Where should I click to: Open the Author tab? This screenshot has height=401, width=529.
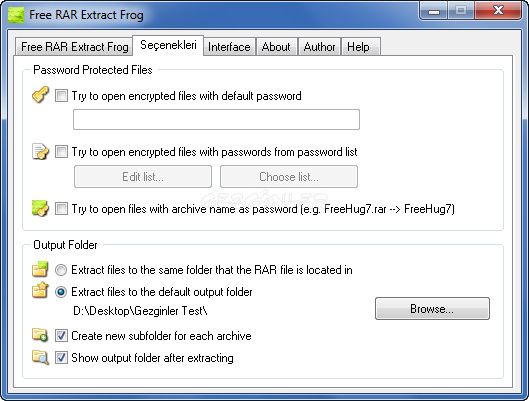click(x=319, y=47)
